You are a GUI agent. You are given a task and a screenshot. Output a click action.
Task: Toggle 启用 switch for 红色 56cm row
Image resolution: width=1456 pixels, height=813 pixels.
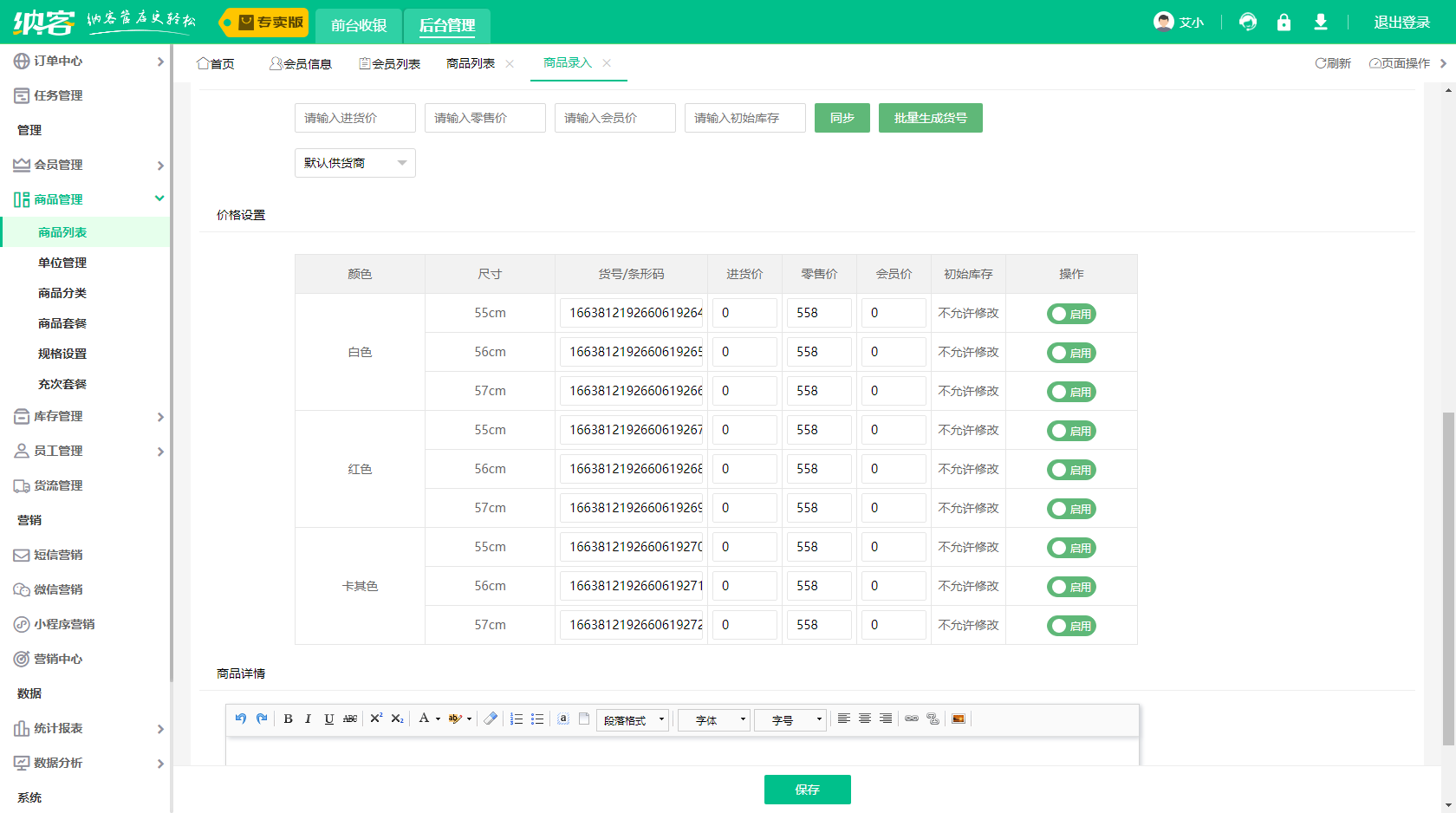[1071, 470]
